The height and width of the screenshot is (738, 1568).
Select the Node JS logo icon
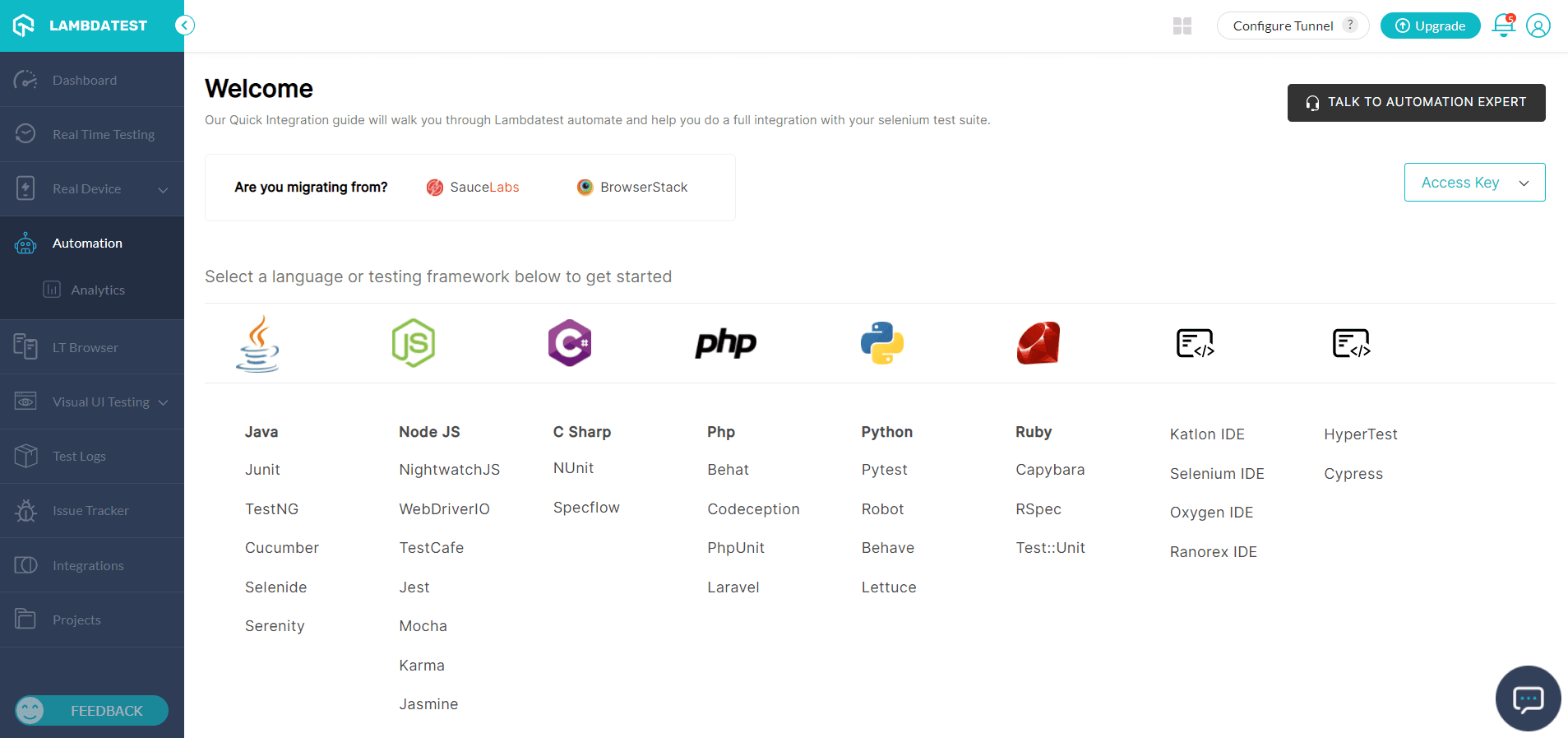point(414,343)
